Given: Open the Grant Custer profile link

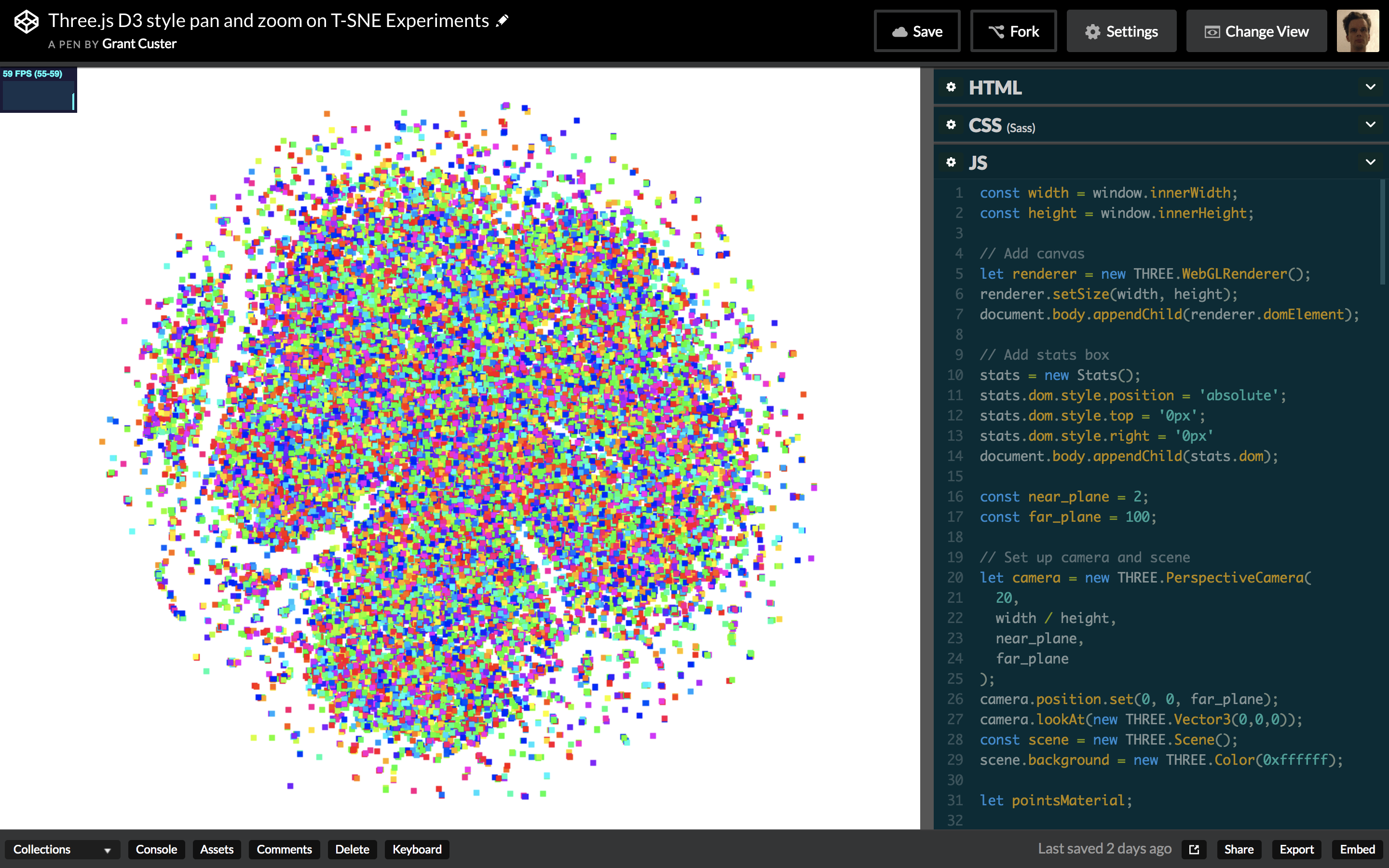Looking at the screenshot, I should tap(139, 44).
